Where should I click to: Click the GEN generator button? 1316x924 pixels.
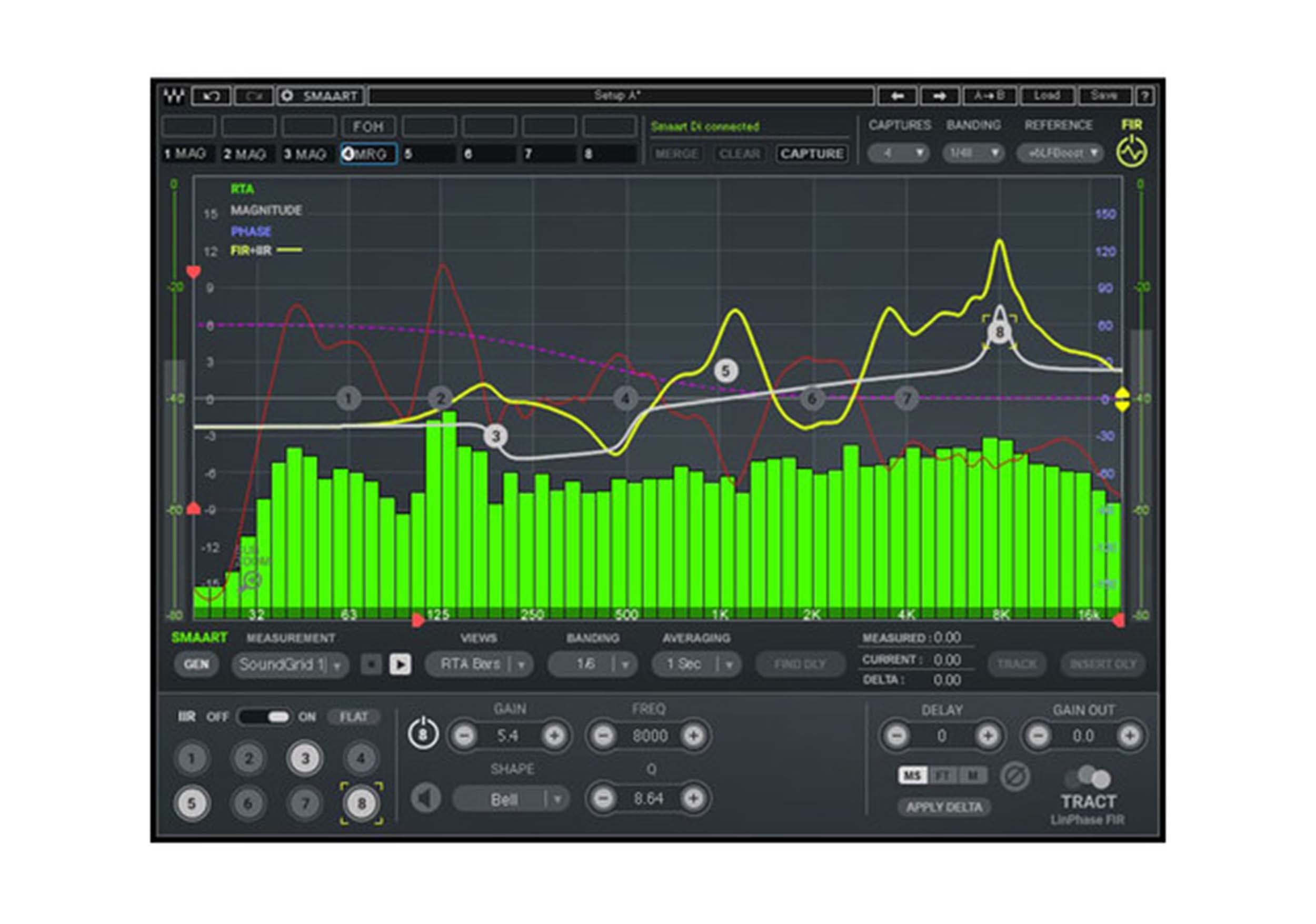[196, 664]
